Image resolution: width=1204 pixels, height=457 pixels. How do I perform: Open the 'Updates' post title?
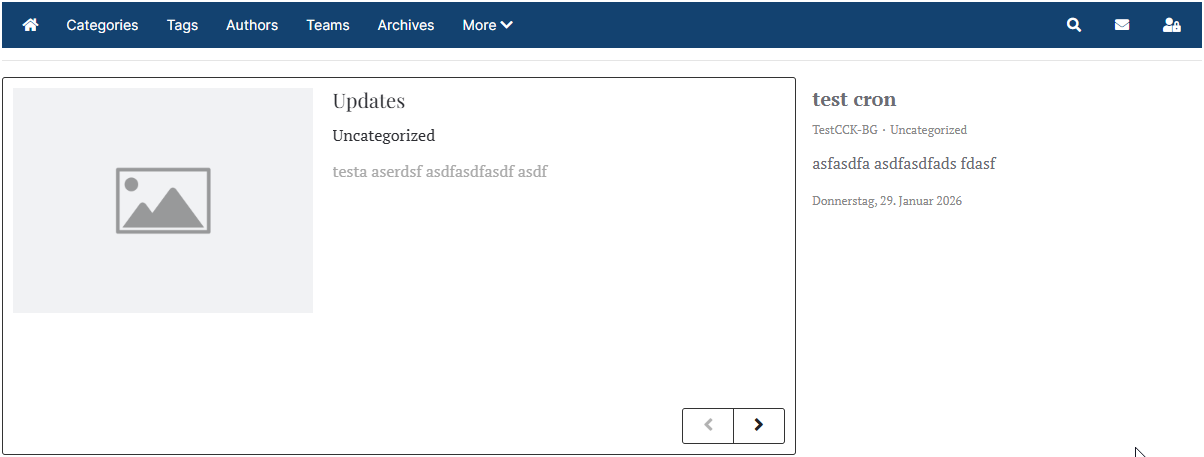coord(368,101)
